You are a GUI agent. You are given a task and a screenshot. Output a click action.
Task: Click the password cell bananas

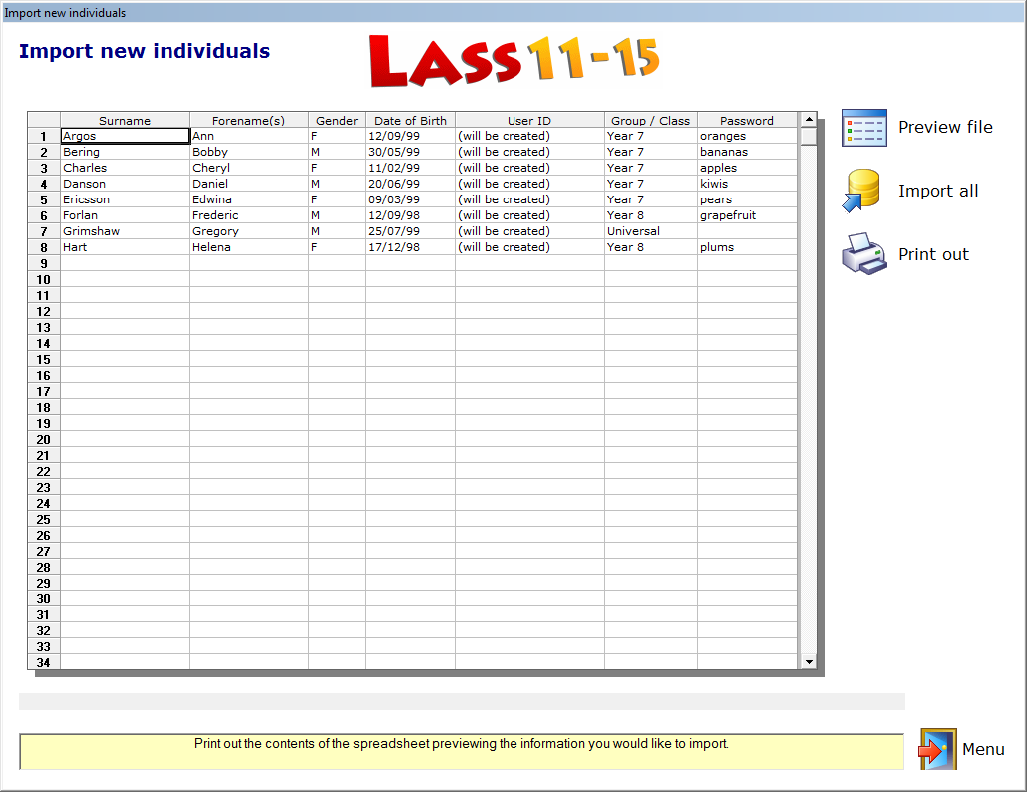[747, 152]
